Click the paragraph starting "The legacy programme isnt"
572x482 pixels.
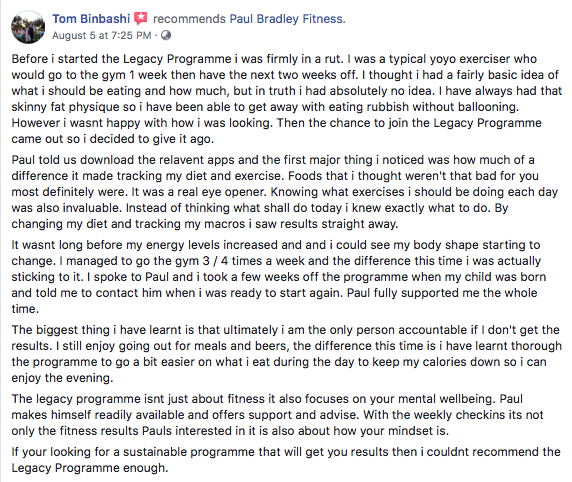click(x=278, y=415)
